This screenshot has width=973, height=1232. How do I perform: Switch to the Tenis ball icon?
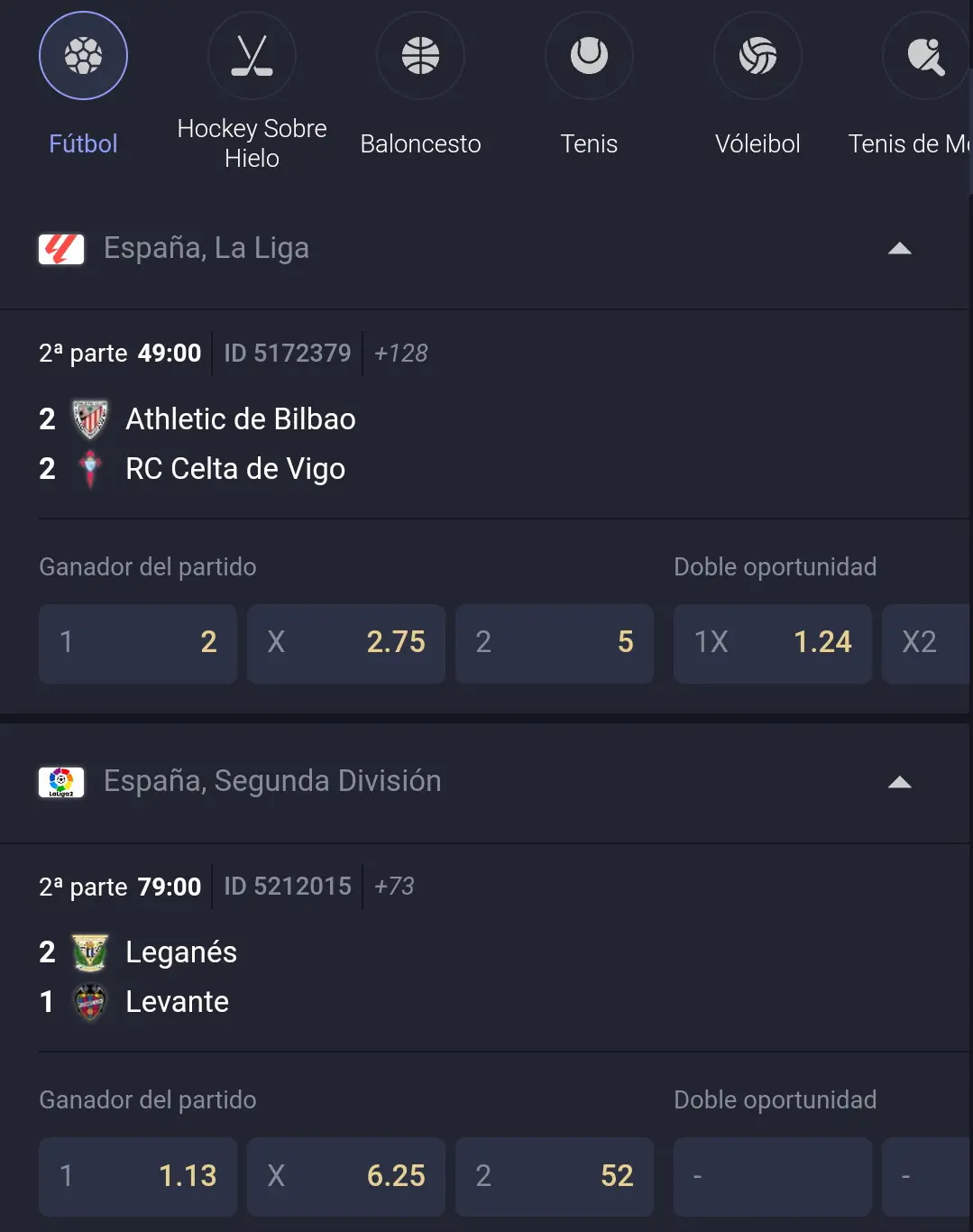[x=589, y=56]
